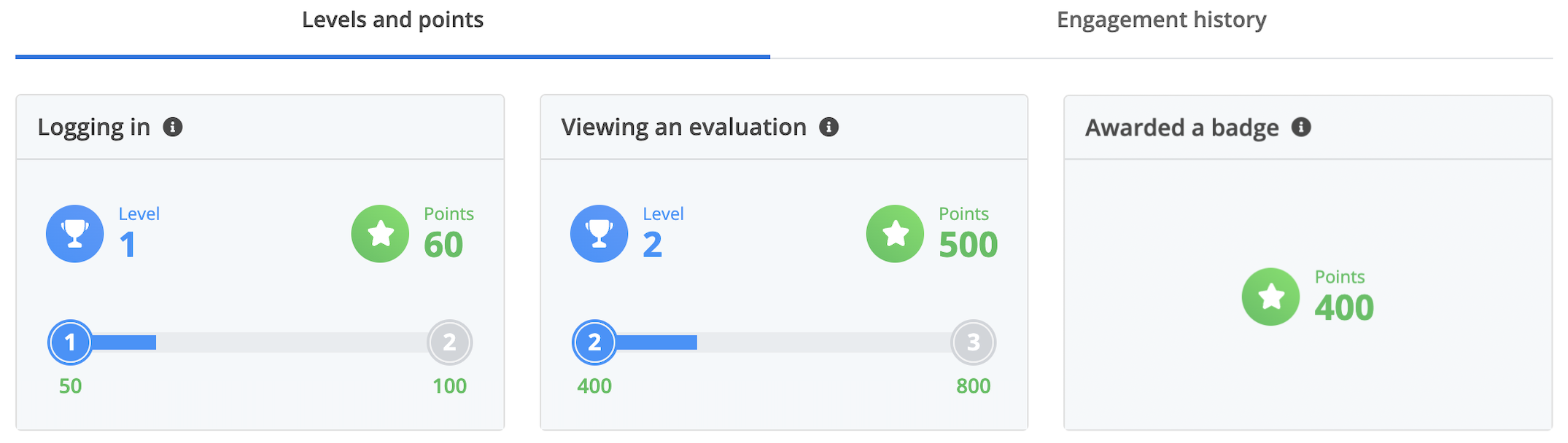This screenshot has height=443, width=1568.
Task: Click the Logging in card heading
Action: tap(94, 128)
